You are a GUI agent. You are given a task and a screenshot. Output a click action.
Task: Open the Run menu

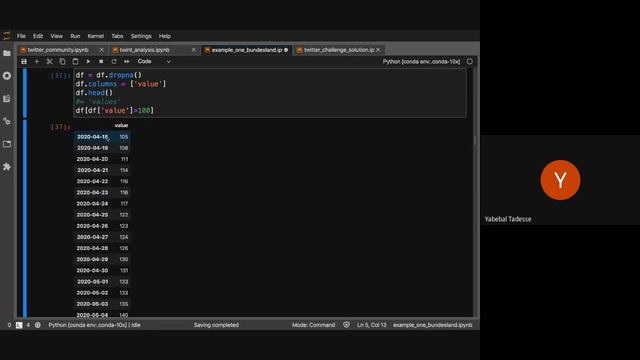point(75,36)
